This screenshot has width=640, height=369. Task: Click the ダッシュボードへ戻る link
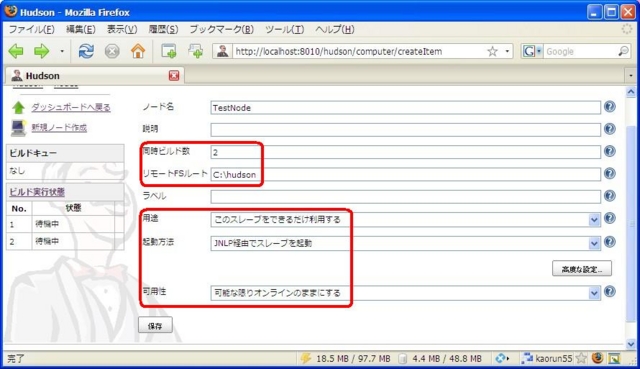point(71,107)
